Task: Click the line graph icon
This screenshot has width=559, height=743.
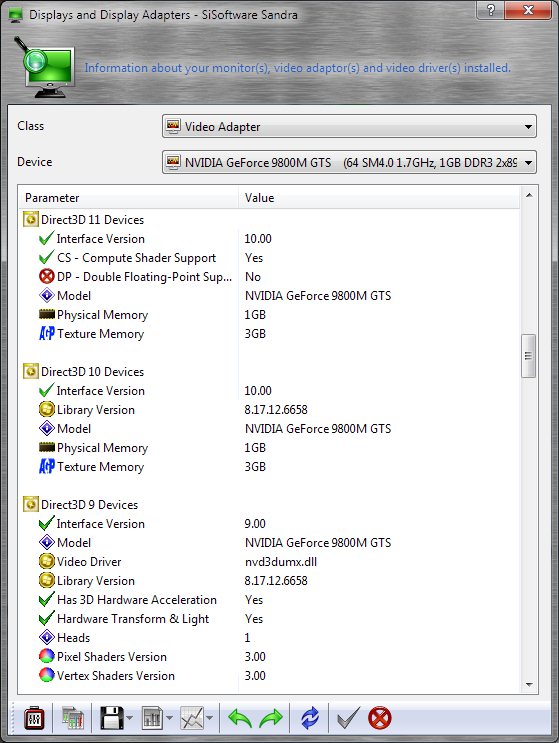Action: click(192, 718)
